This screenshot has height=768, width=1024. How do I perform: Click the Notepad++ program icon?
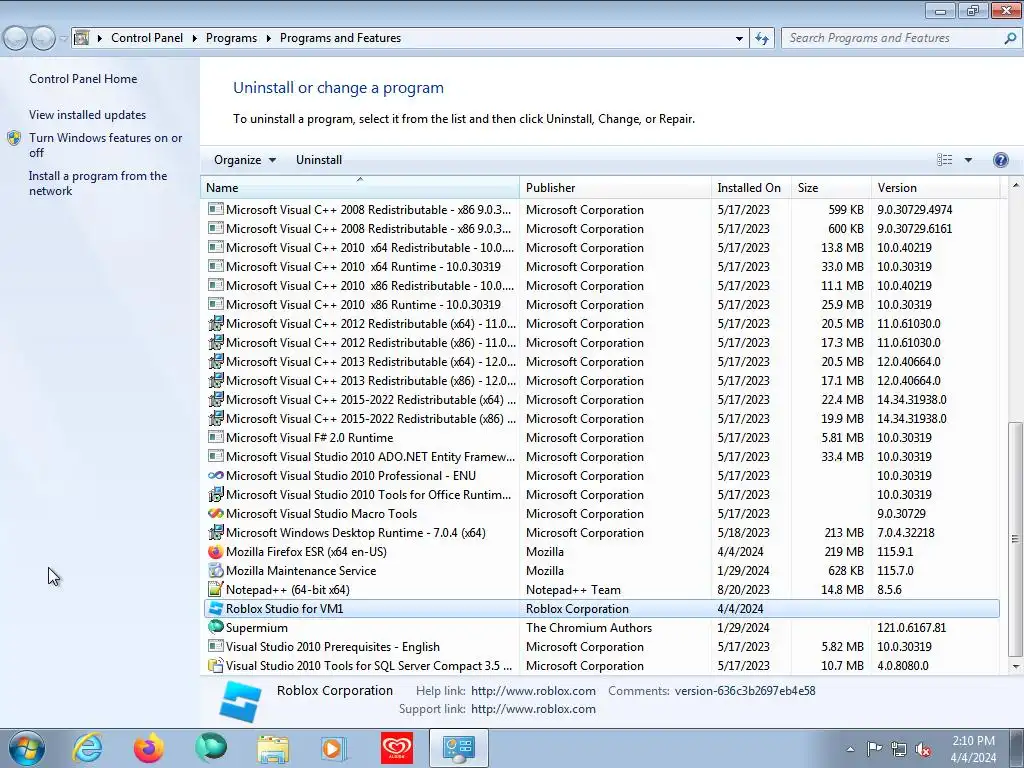[x=216, y=590]
